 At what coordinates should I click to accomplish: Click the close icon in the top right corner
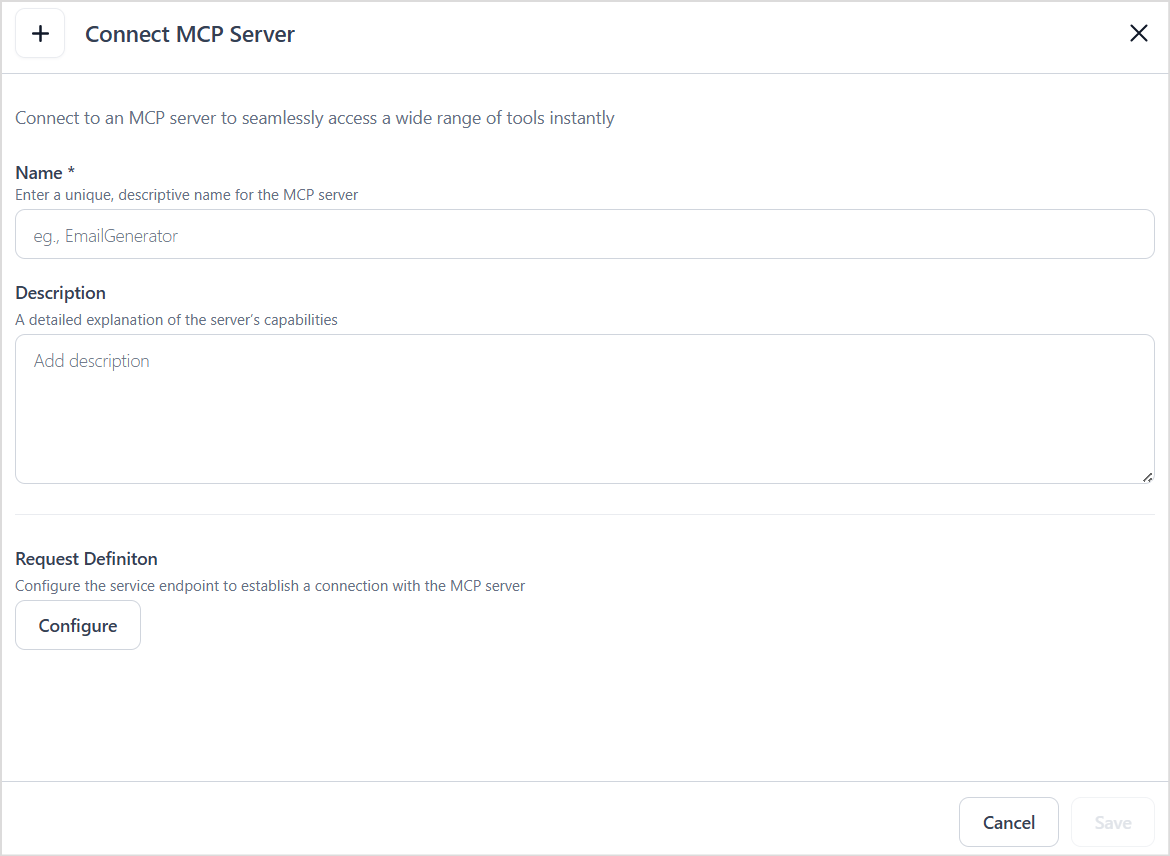[x=1138, y=33]
